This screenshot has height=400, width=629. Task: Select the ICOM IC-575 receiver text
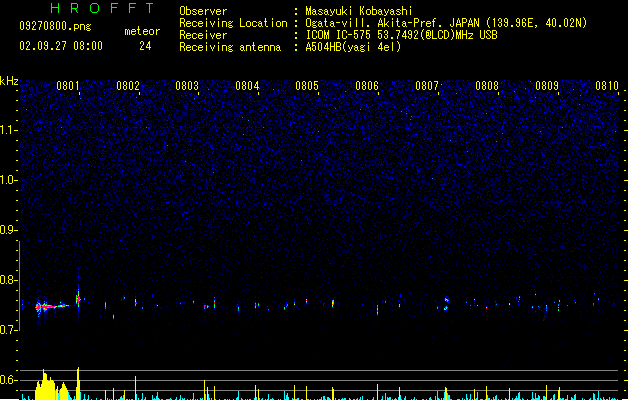[x=401, y=35]
